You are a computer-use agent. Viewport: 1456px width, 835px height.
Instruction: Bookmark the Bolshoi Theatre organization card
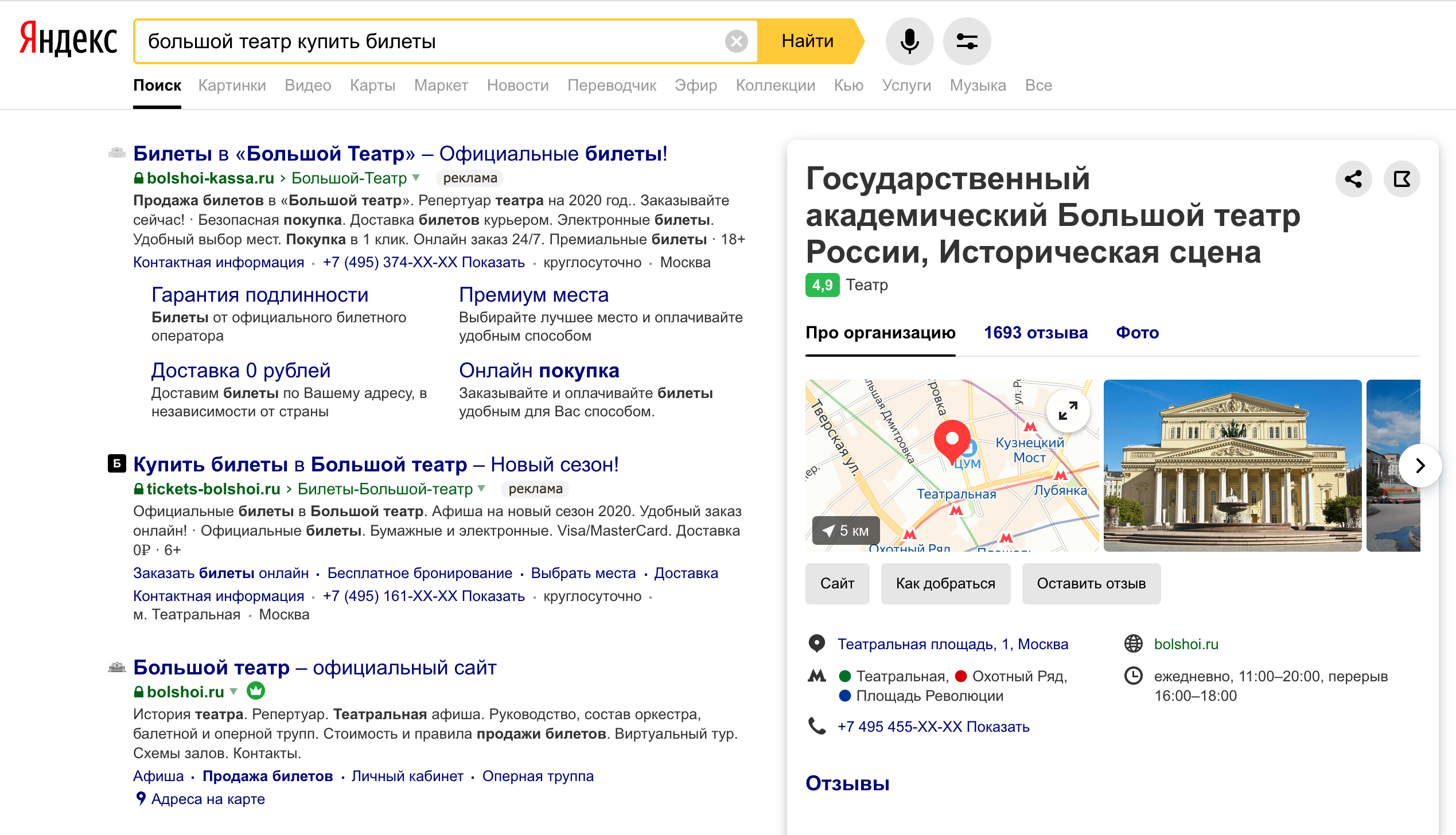pyautogui.click(x=1402, y=179)
